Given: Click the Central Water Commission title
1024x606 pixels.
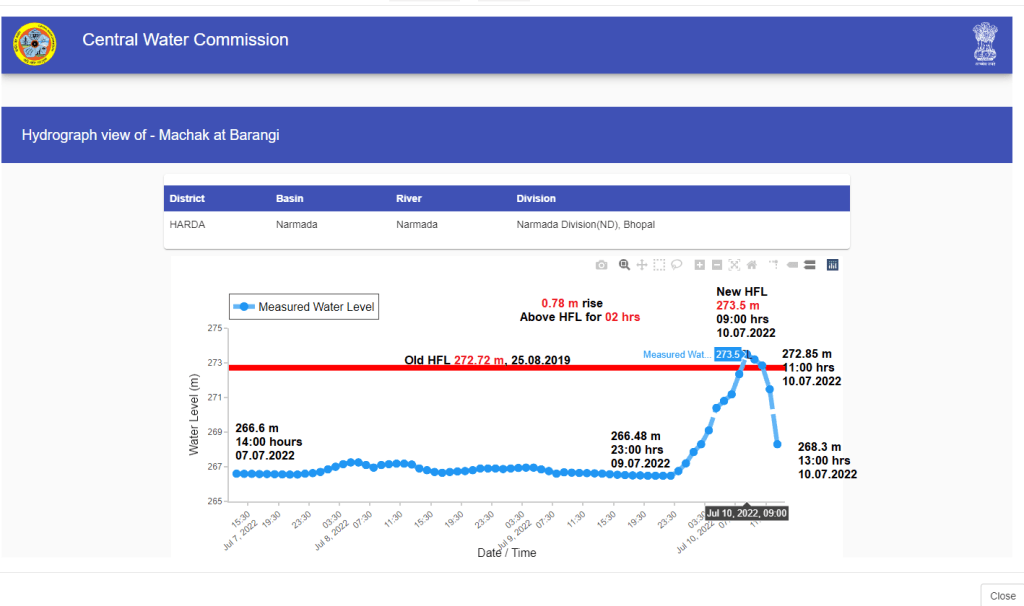Looking at the screenshot, I should [185, 40].
